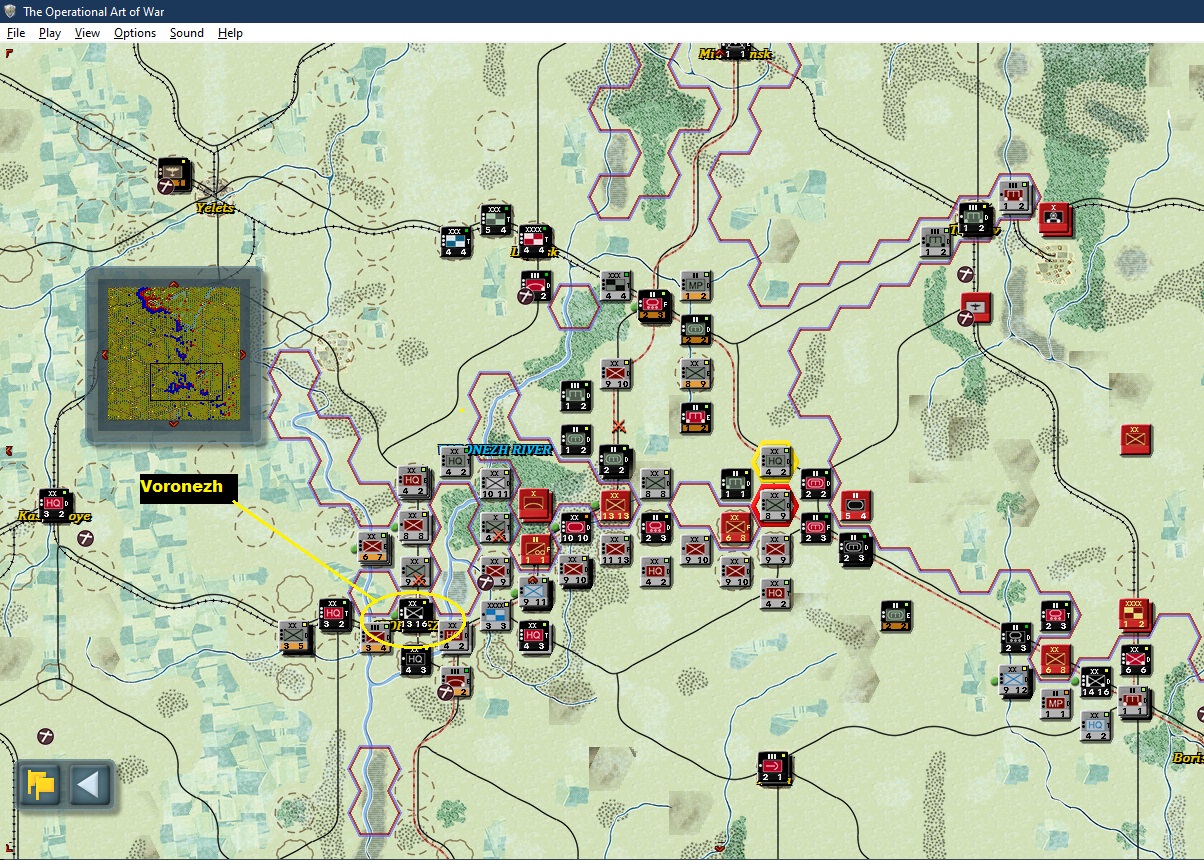Select the black-checkered XXX 4-4 unit

(x=615, y=286)
